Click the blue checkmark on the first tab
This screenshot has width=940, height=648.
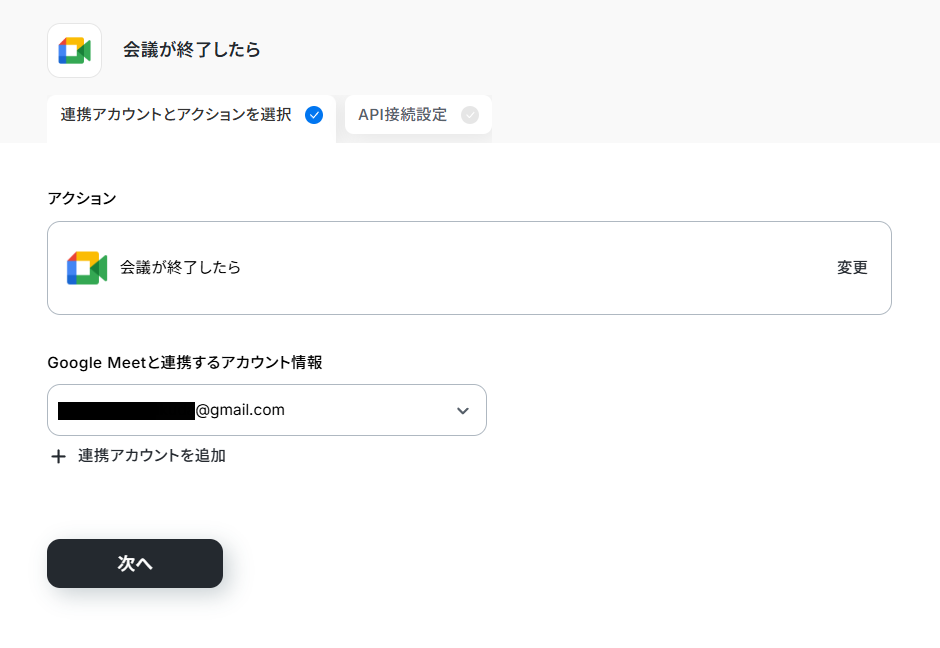click(314, 114)
